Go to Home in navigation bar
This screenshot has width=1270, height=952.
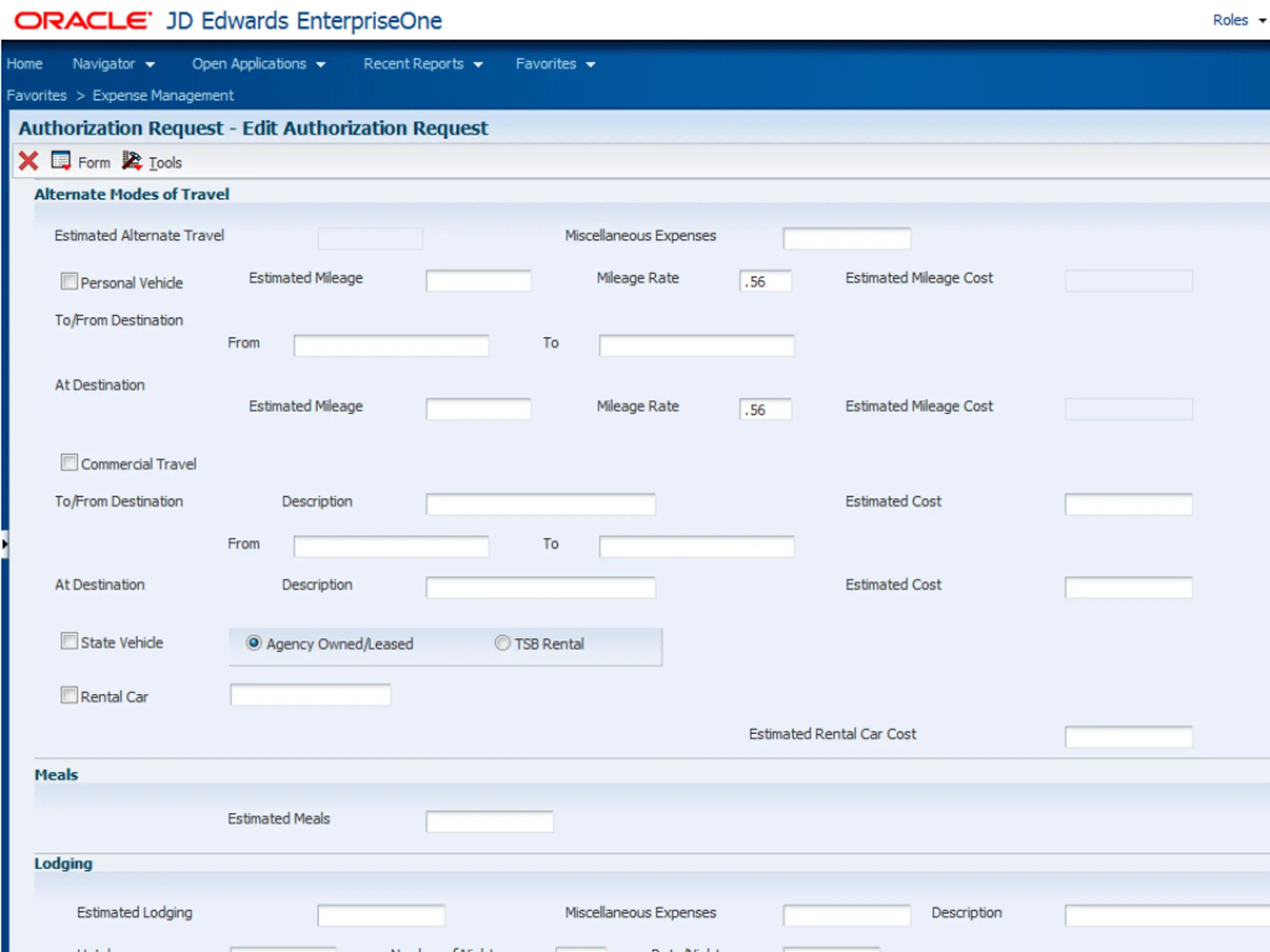25,63
